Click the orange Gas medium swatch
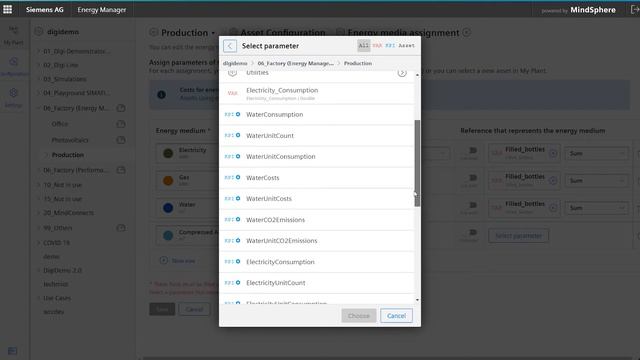 pyautogui.click(x=168, y=180)
